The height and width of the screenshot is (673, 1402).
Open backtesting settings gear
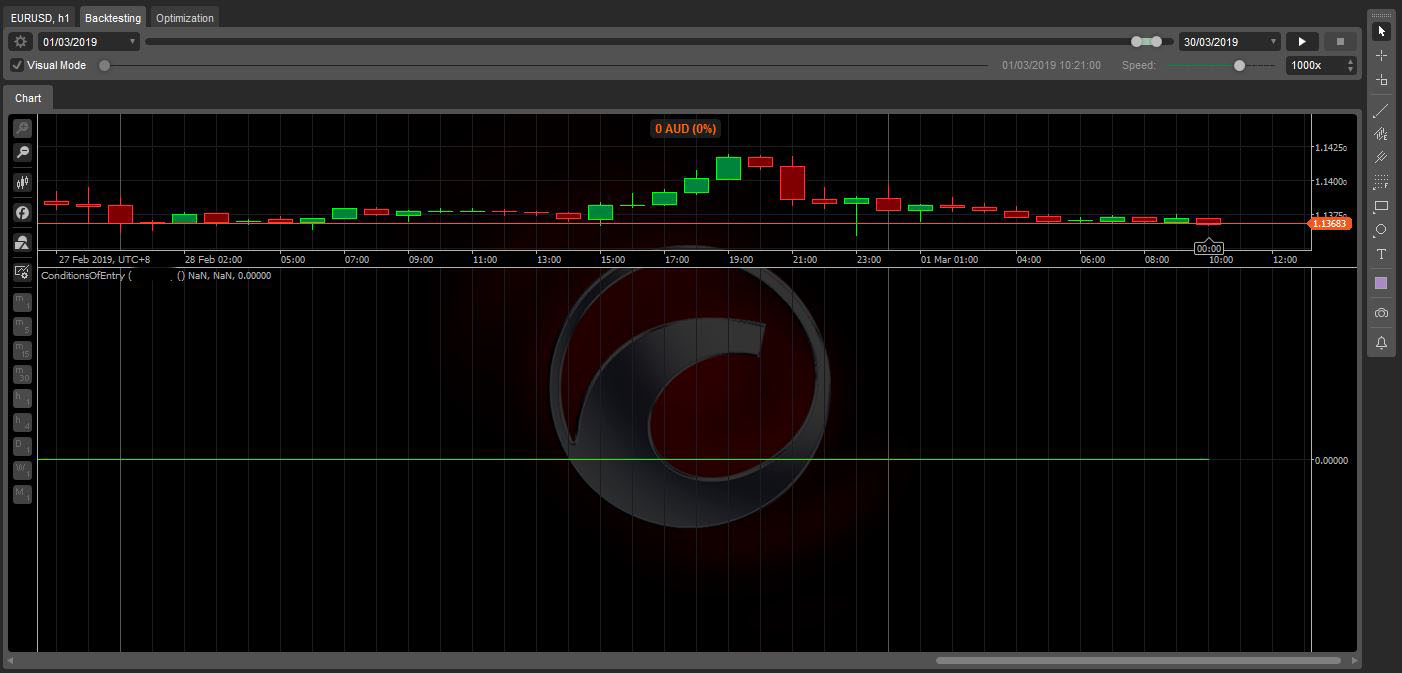(x=20, y=42)
